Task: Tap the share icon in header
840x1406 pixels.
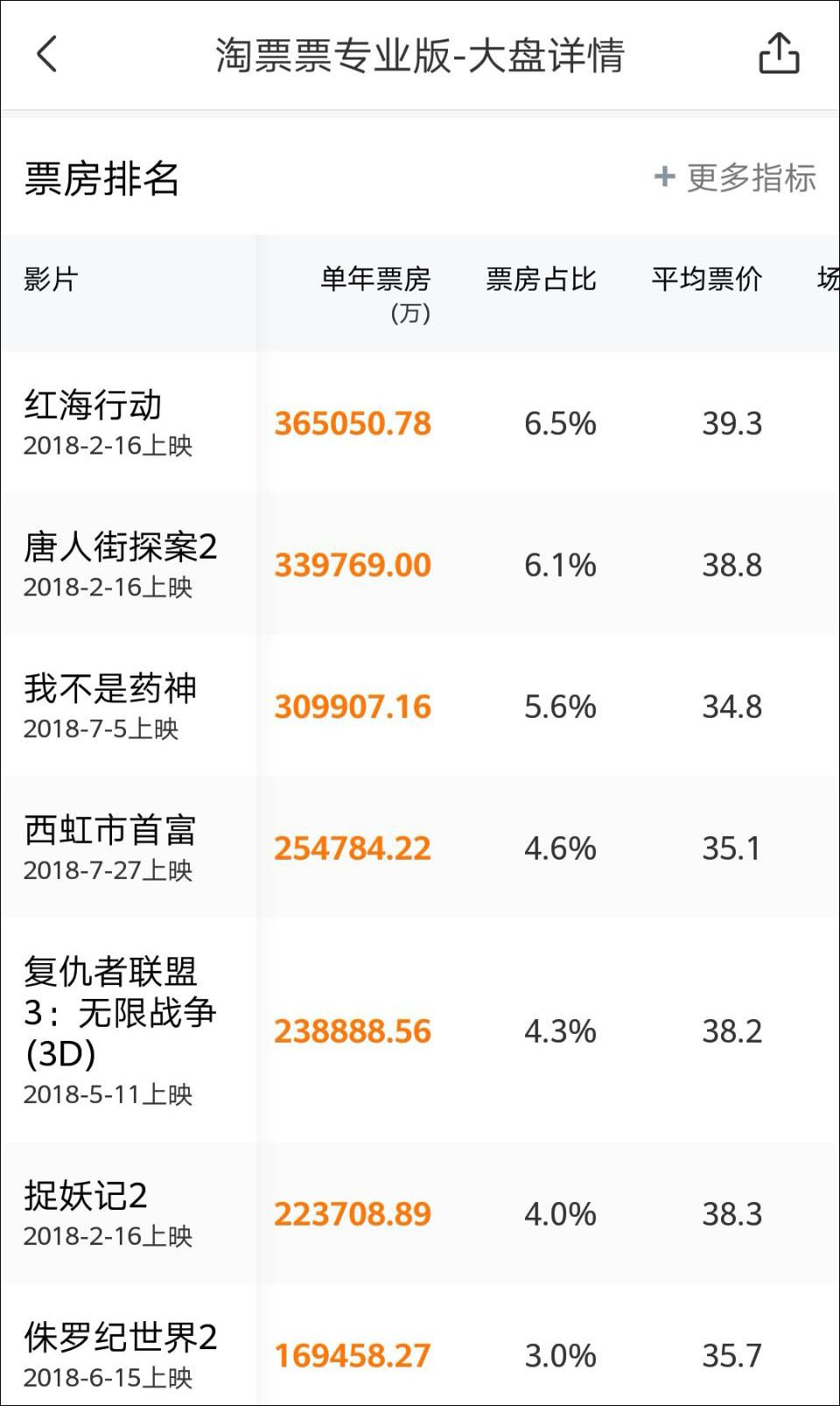Action: click(778, 54)
